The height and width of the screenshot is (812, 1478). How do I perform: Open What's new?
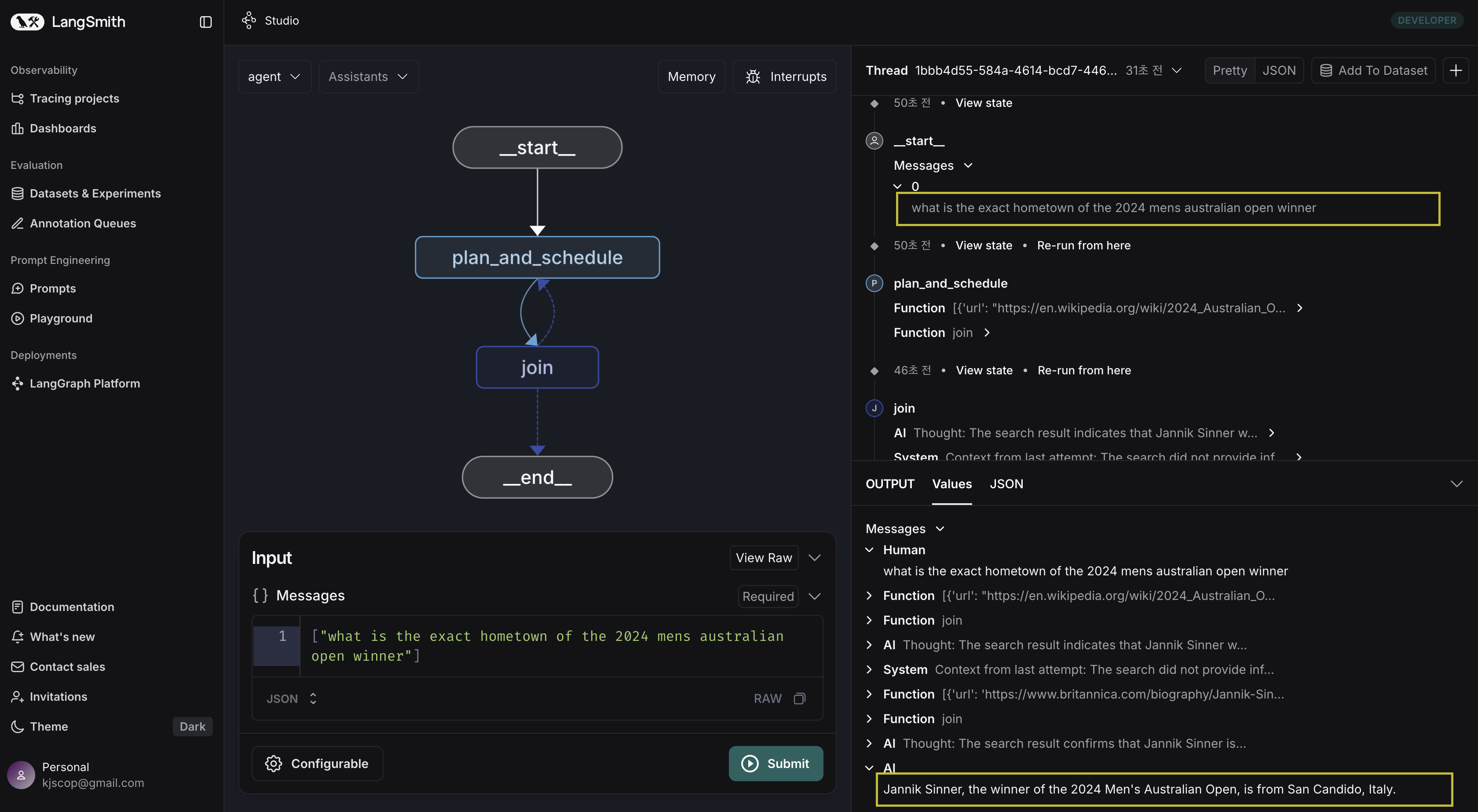point(62,636)
